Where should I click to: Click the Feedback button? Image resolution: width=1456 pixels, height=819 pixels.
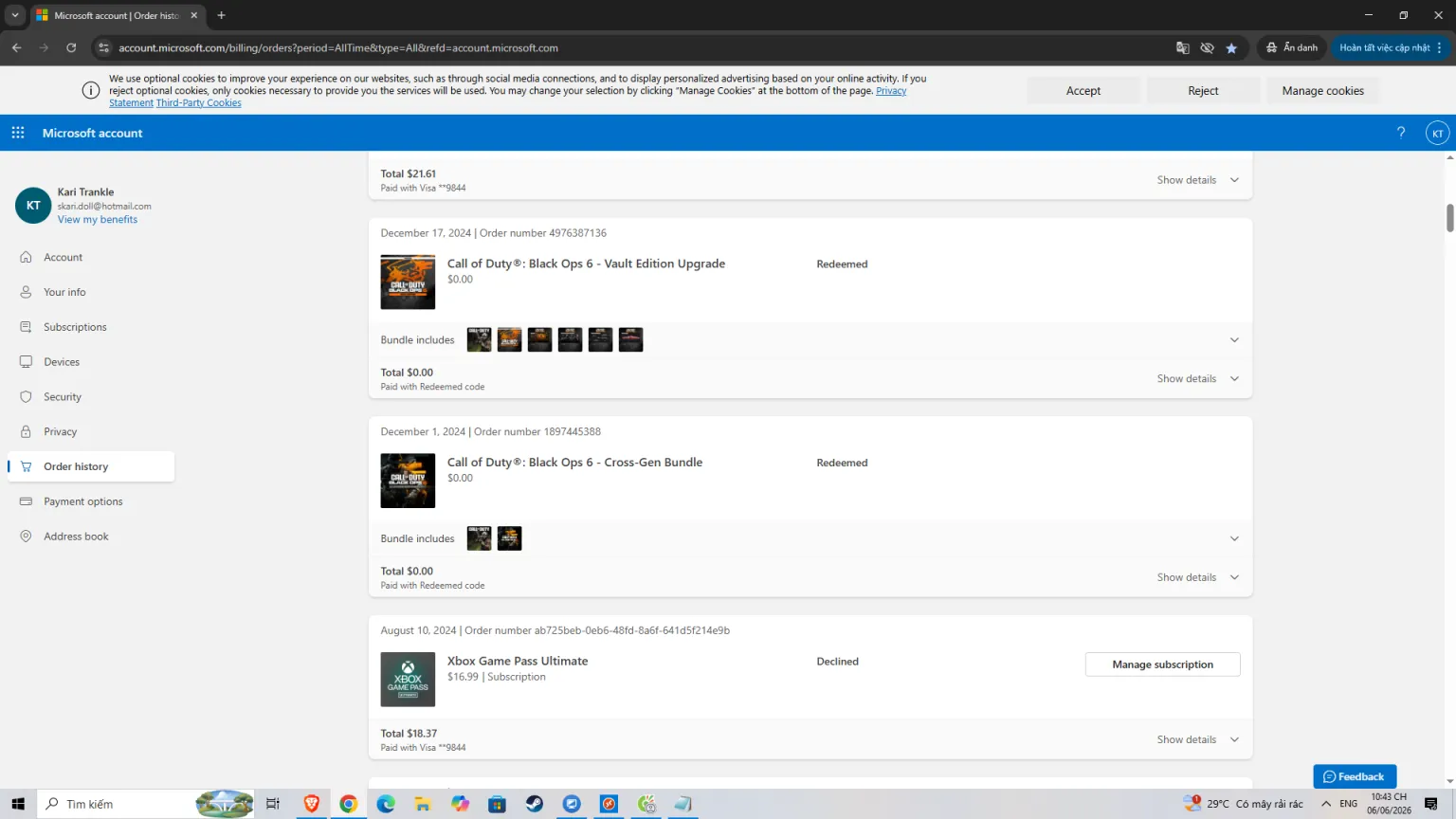pyautogui.click(x=1355, y=776)
